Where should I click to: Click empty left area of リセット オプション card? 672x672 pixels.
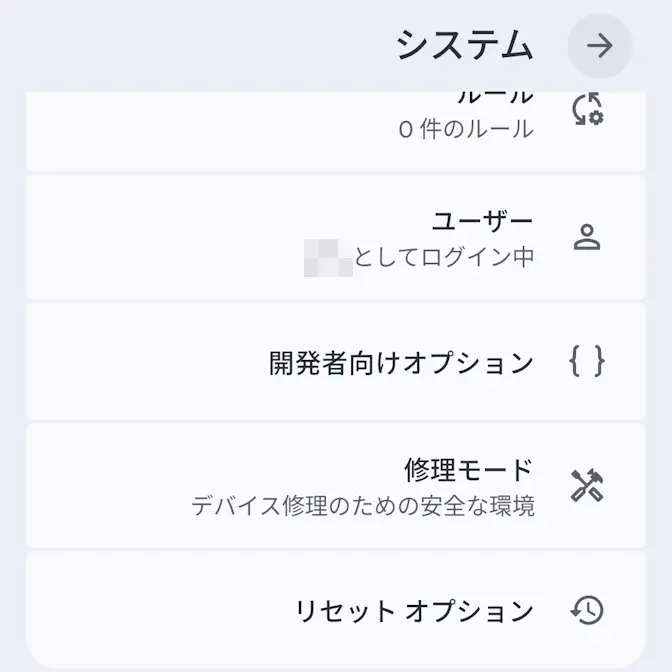pos(140,611)
